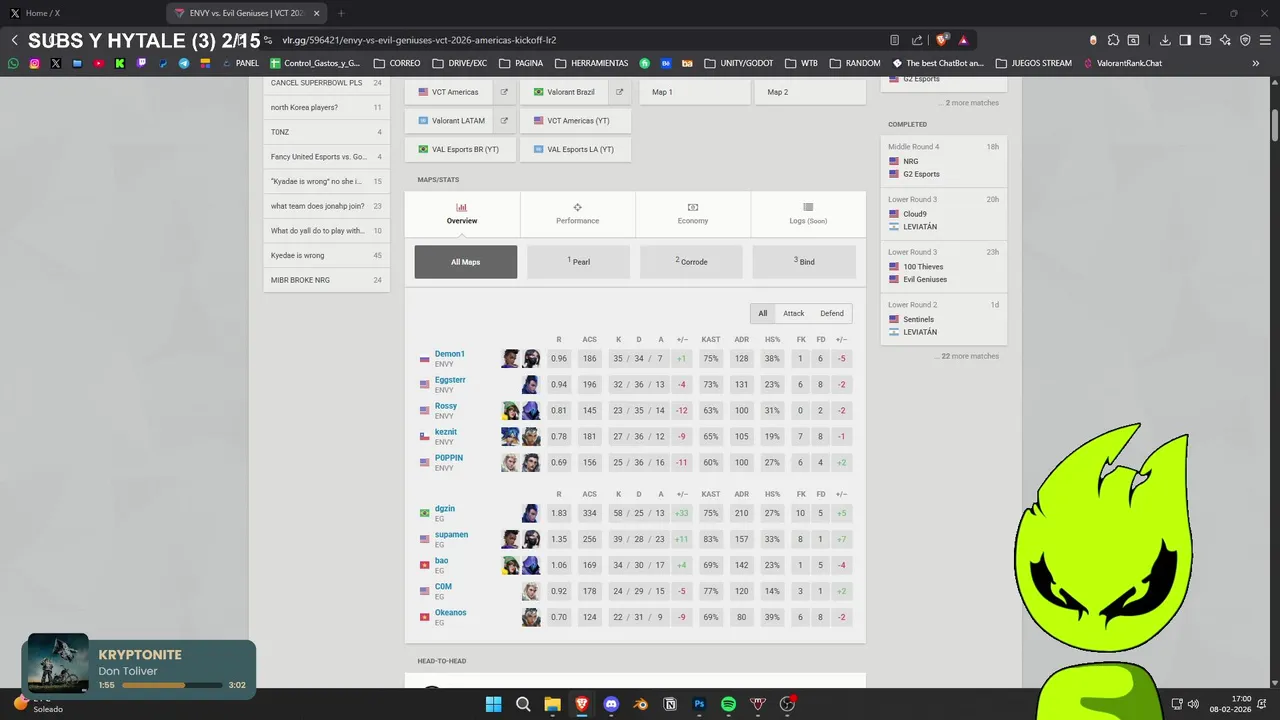Open Spotify from the taskbar

[x=728, y=704]
